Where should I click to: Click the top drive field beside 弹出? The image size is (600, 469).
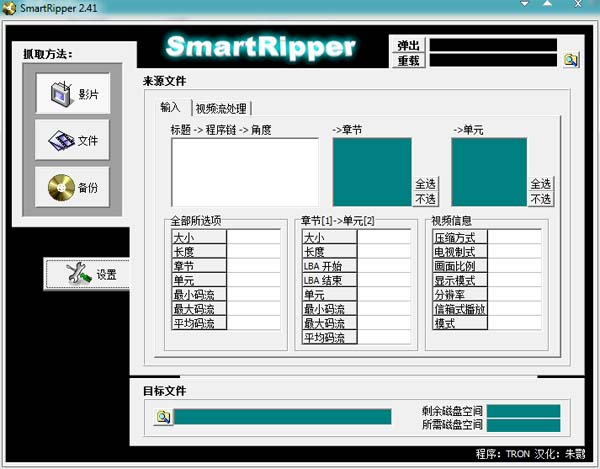click(493, 45)
